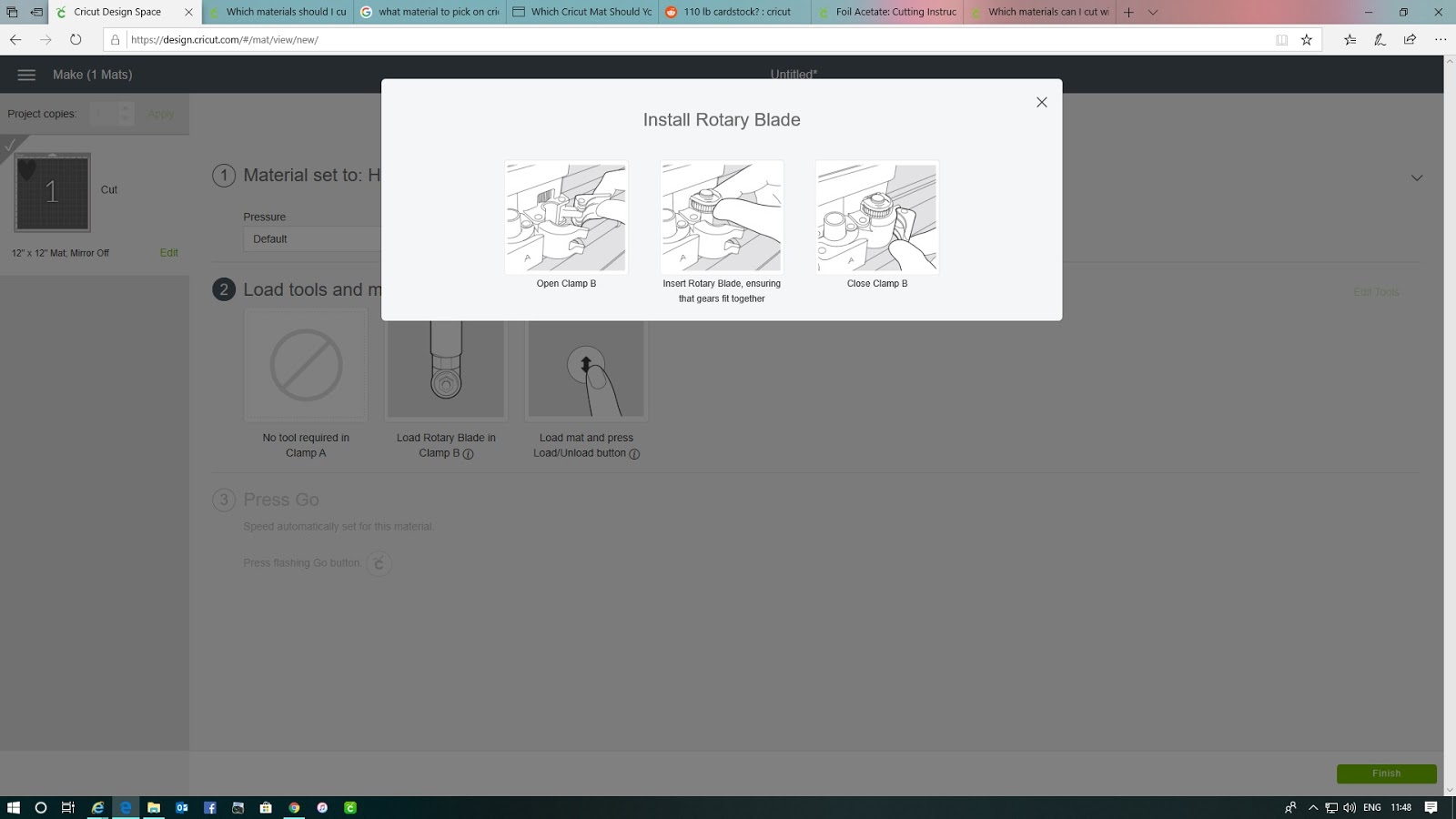Switch to 'Which materials should I cu' tab
The width and height of the screenshot is (1456, 819).
click(x=278, y=12)
